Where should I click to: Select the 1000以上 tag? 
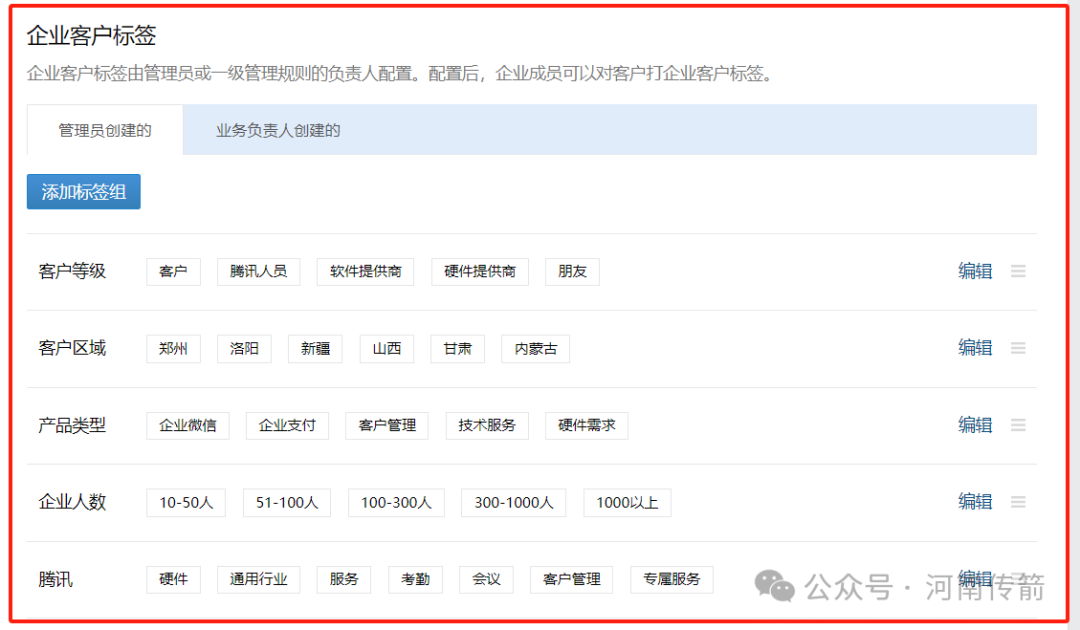[x=627, y=503]
